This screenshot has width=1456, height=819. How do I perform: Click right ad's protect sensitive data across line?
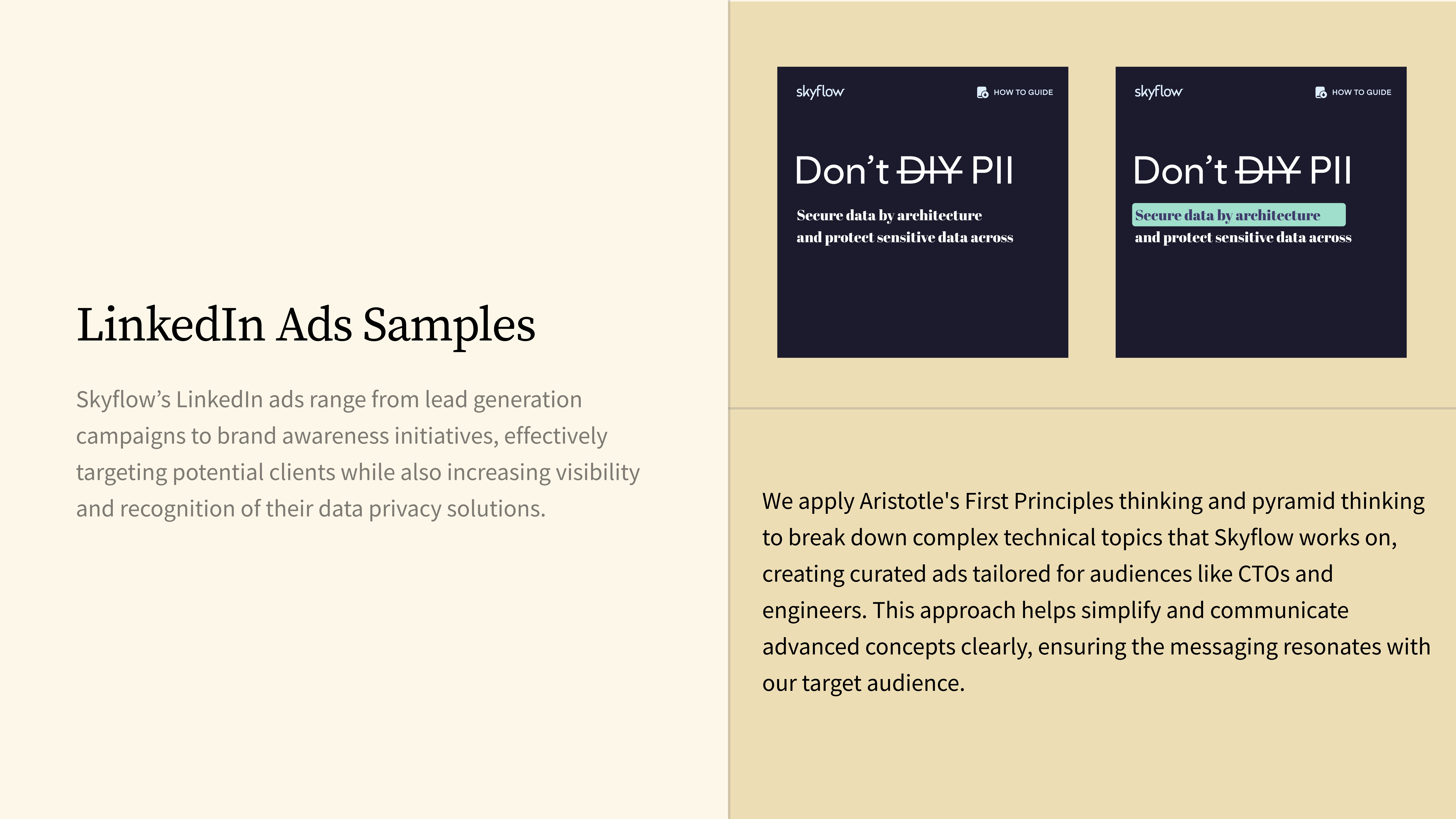(1243, 237)
